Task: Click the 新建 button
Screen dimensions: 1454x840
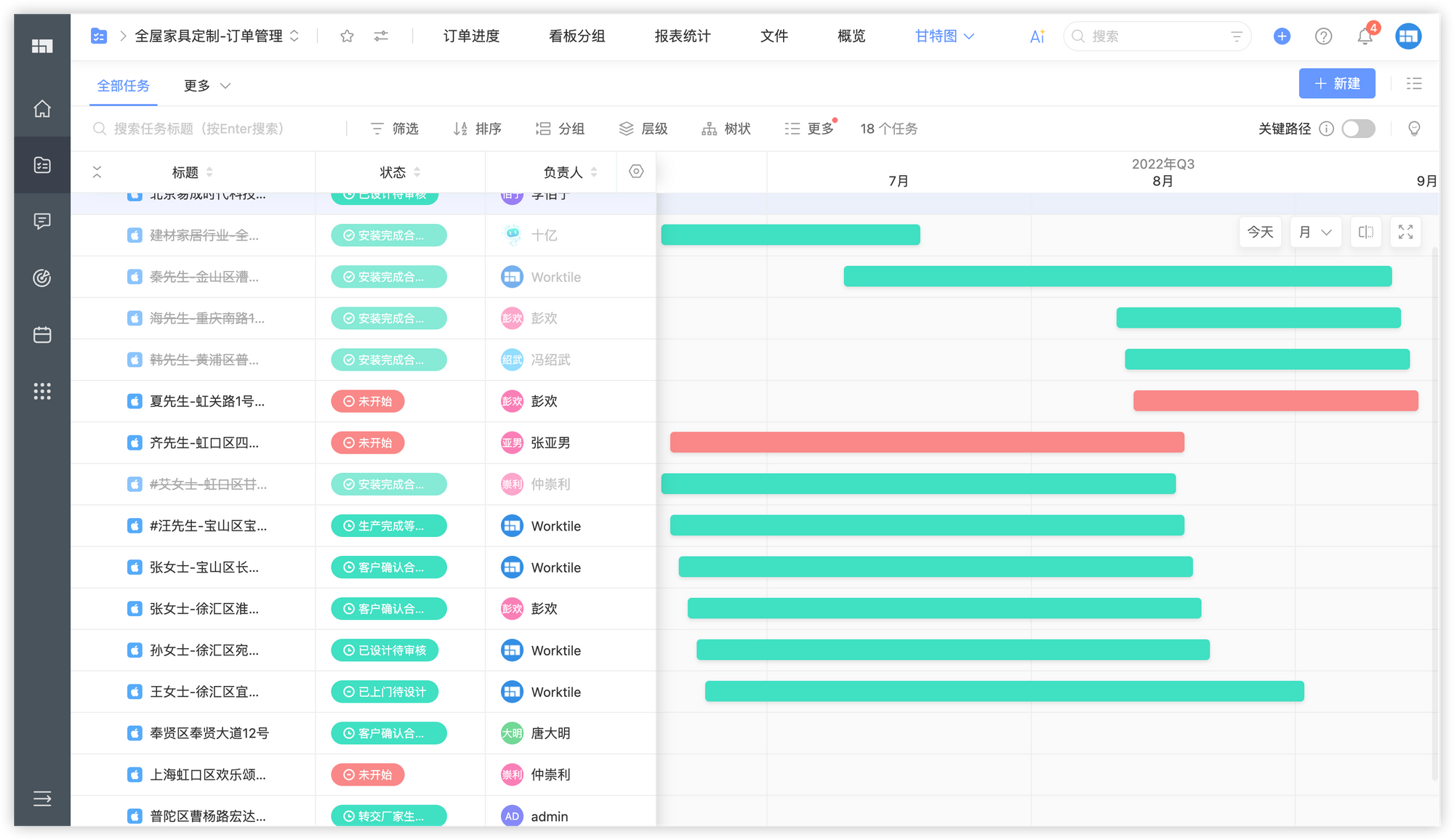Action: [x=1336, y=84]
